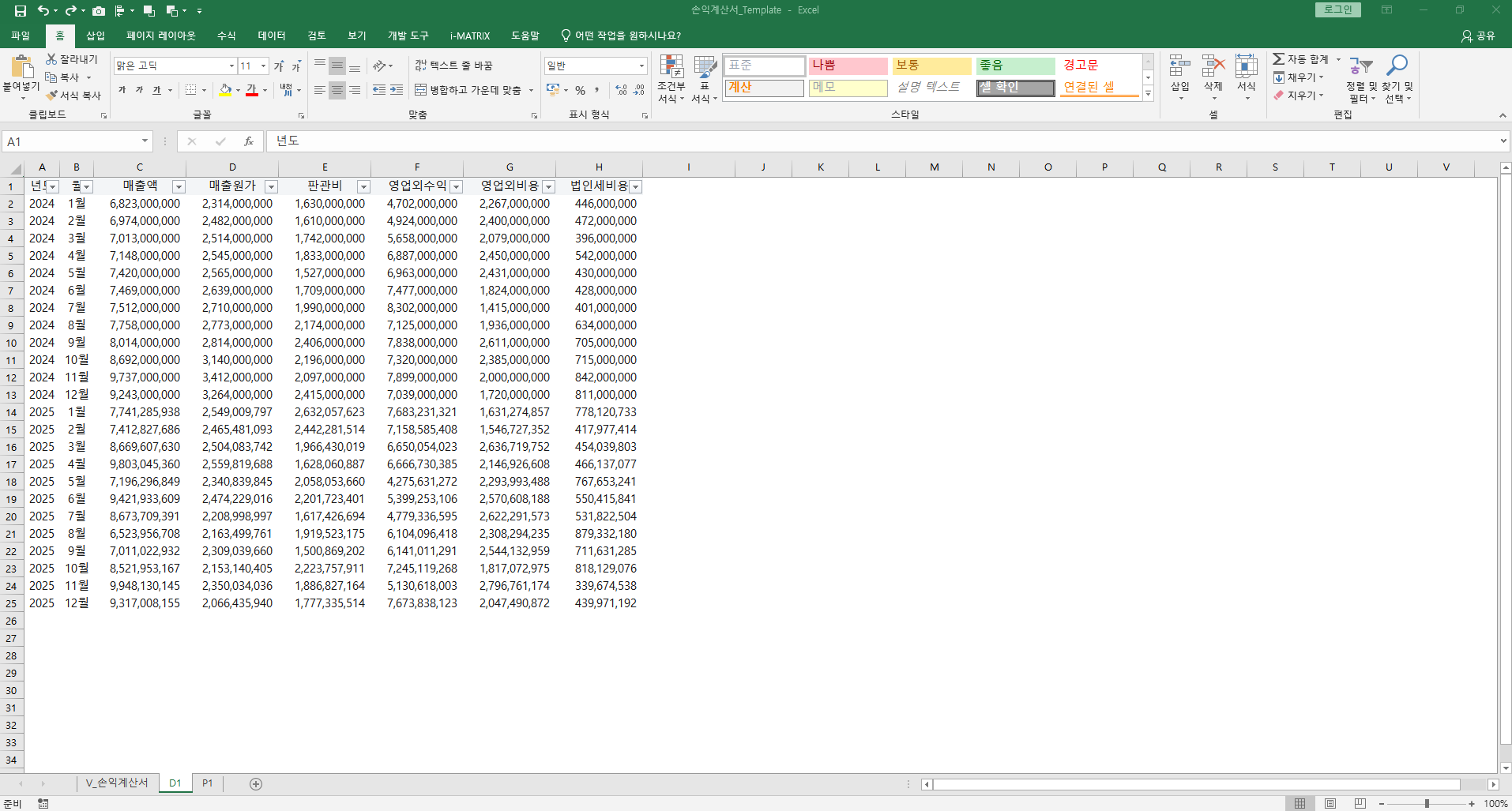Toggle Wrap Text (텍스트 줄 바꿈)
The image size is (1512, 811).
[453, 66]
